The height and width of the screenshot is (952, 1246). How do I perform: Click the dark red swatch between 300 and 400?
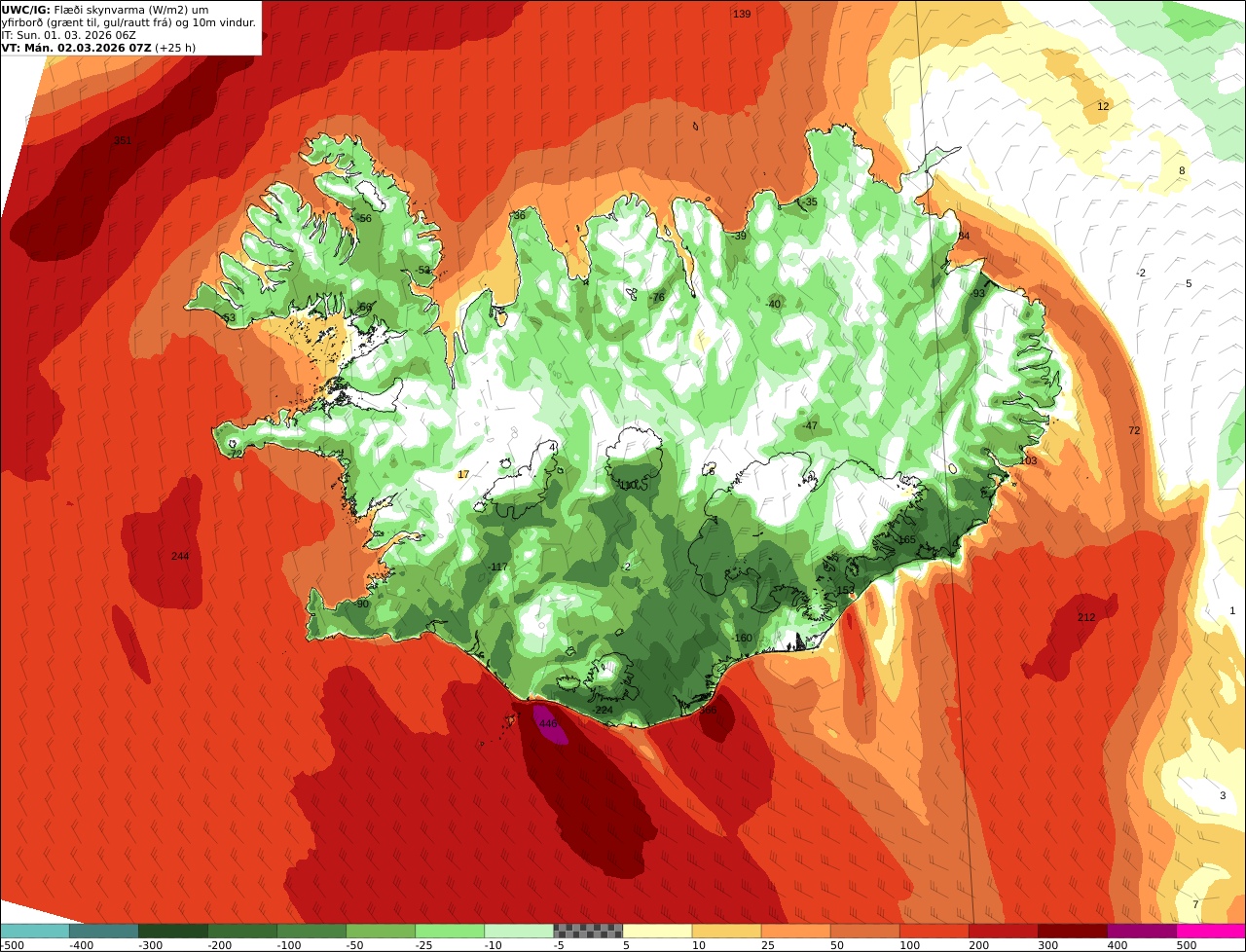[1072, 931]
